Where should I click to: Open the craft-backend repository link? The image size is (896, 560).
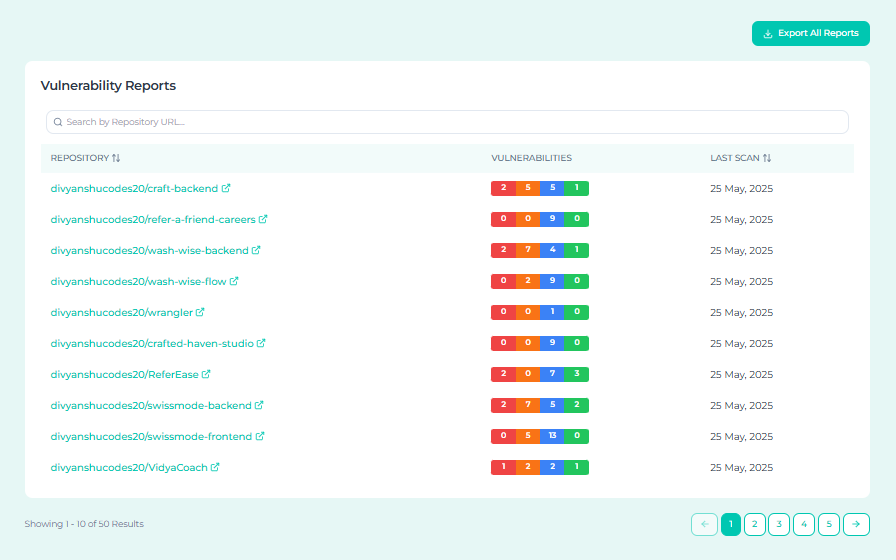click(134, 189)
